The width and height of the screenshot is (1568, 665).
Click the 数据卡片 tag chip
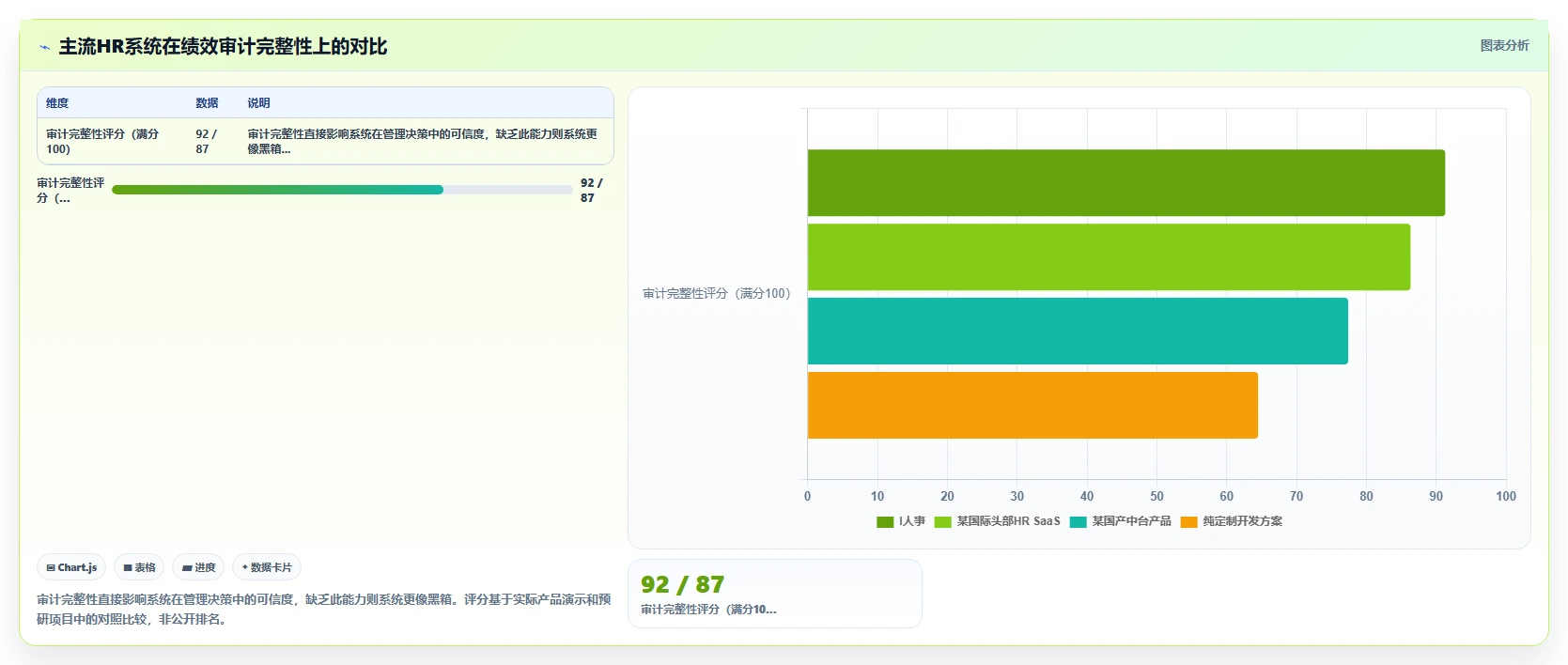click(x=267, y=567)
